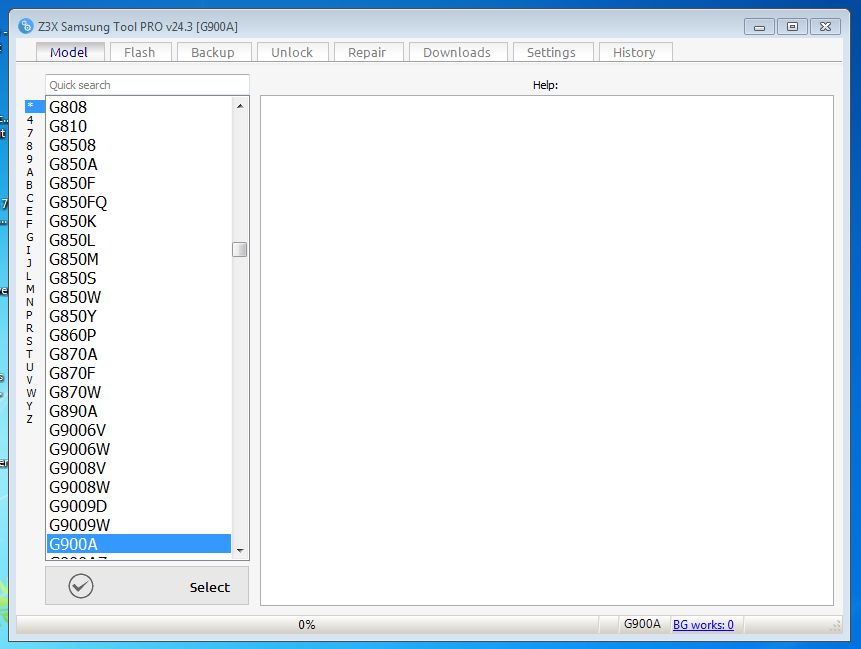Select model G9008V in the list

[138, 468]
